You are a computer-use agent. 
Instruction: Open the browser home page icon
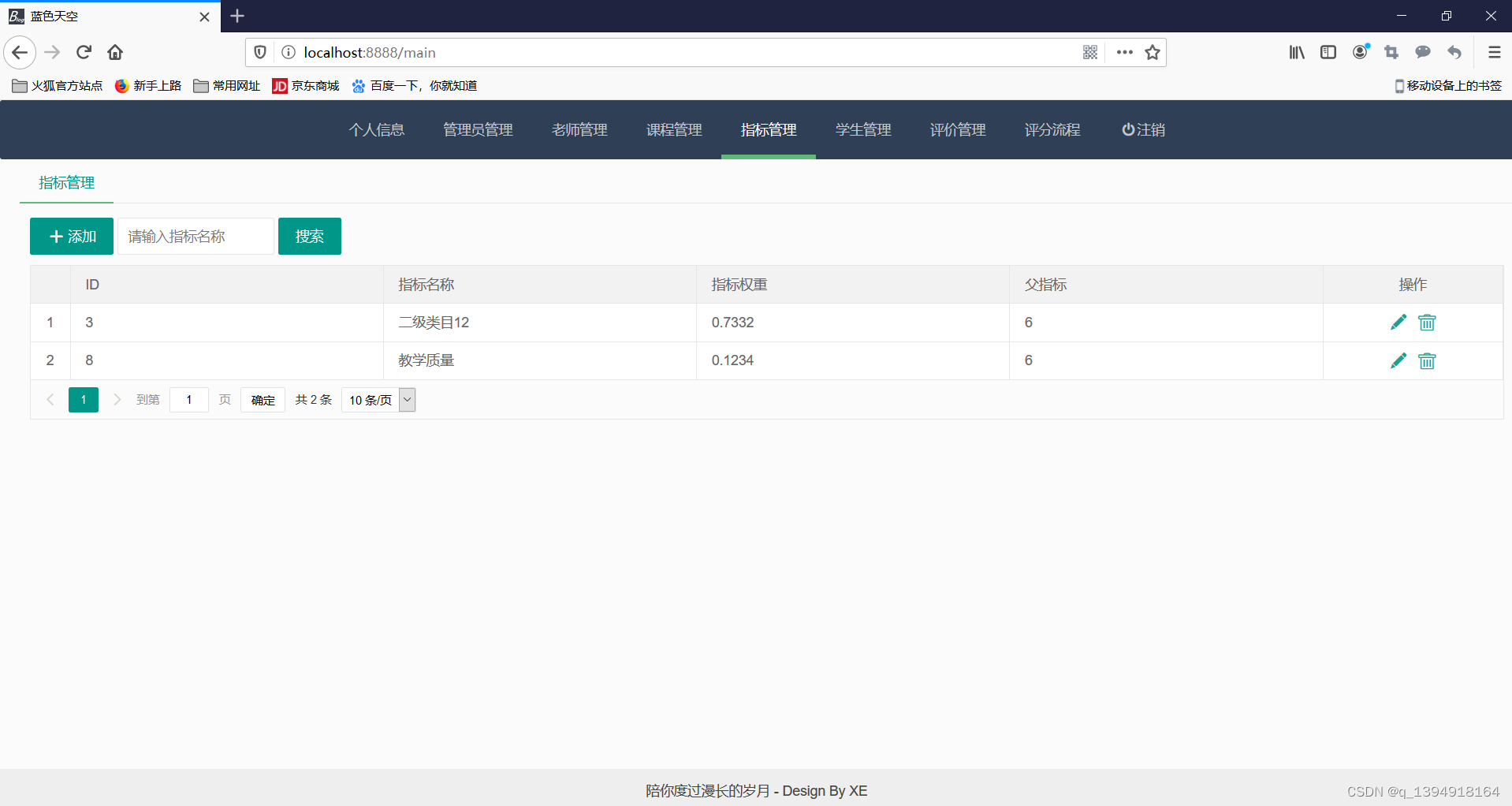[x=115, y=52]
